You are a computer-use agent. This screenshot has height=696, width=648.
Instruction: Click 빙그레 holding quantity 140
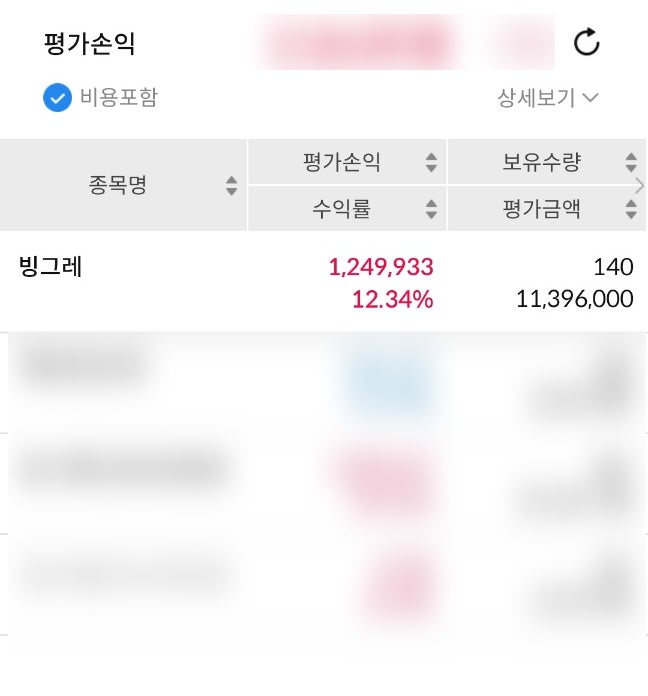[613, 267]
